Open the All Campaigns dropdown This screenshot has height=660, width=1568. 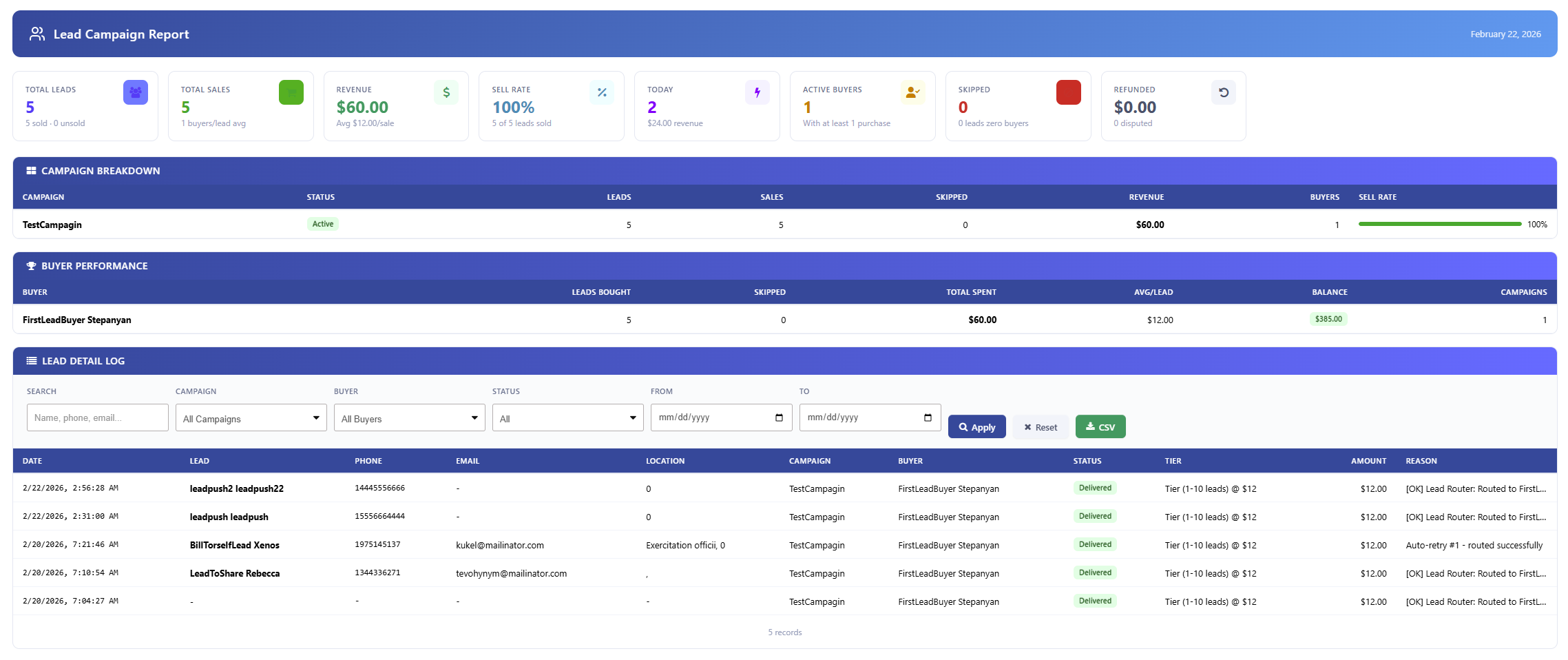click(251, 417)
